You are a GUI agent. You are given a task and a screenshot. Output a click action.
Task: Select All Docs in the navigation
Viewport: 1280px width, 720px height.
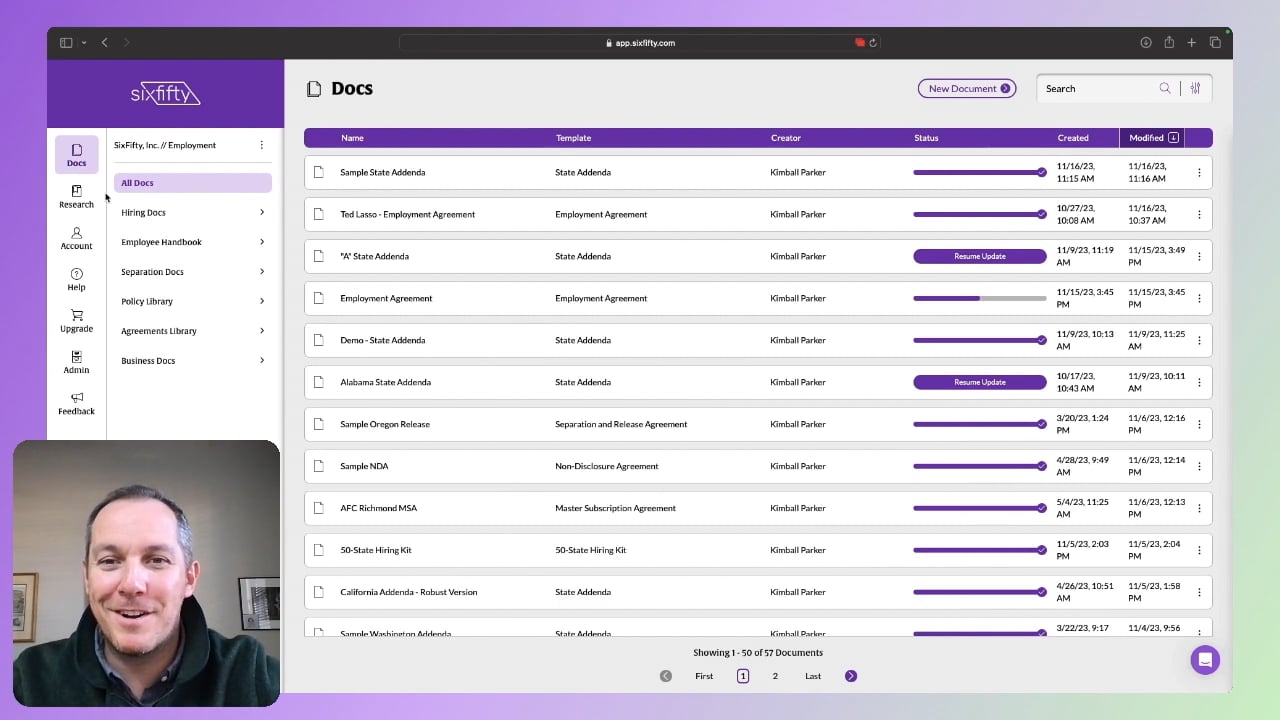pos(192,183)
